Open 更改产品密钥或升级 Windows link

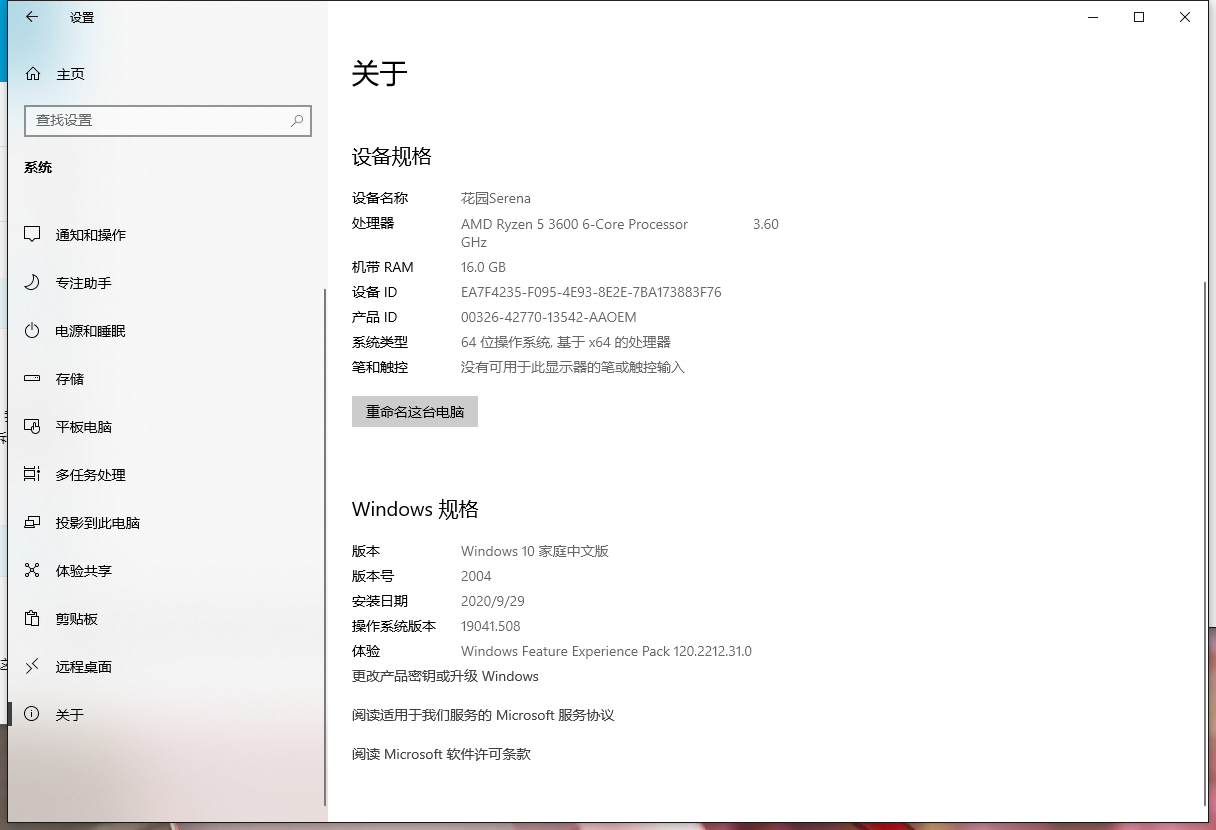pos(445,676)
